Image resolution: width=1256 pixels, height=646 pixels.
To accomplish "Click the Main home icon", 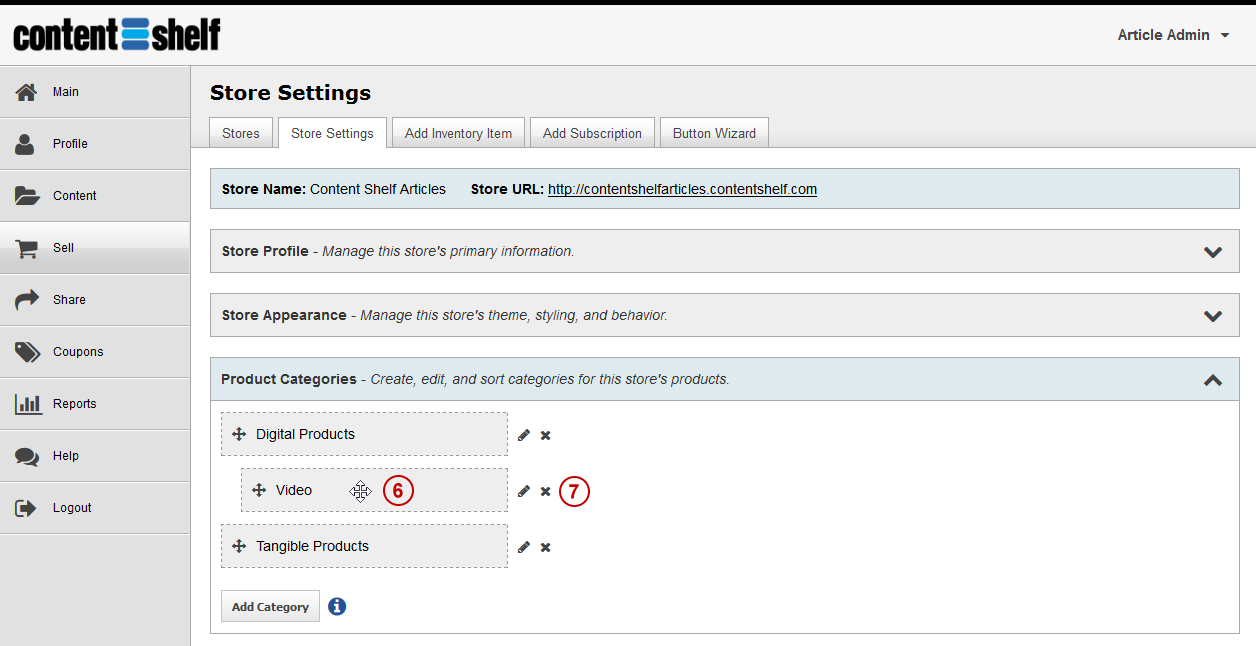I will coord(27,92).
